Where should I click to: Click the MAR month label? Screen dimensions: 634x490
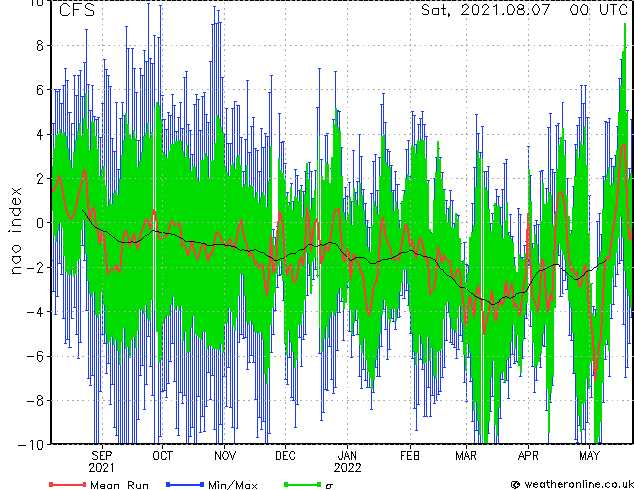pyautogui.click(x=466, y=456)
